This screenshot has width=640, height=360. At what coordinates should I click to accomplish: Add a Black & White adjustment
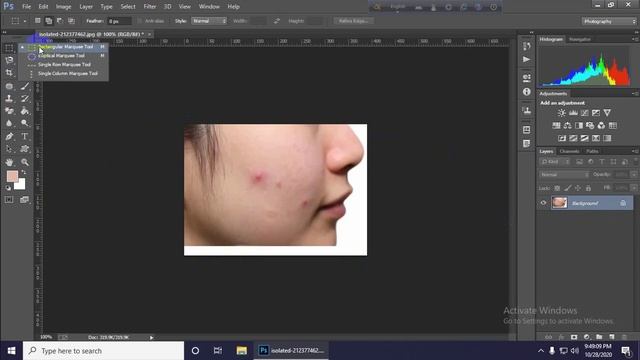579,126
